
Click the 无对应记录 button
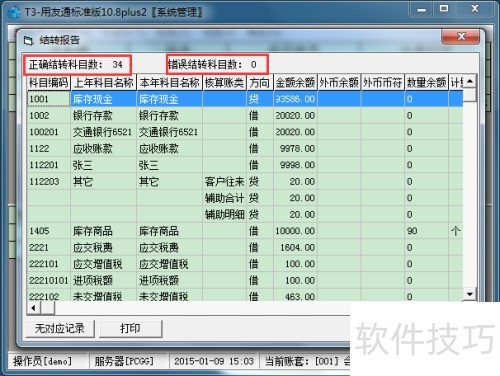coord(60,329)
